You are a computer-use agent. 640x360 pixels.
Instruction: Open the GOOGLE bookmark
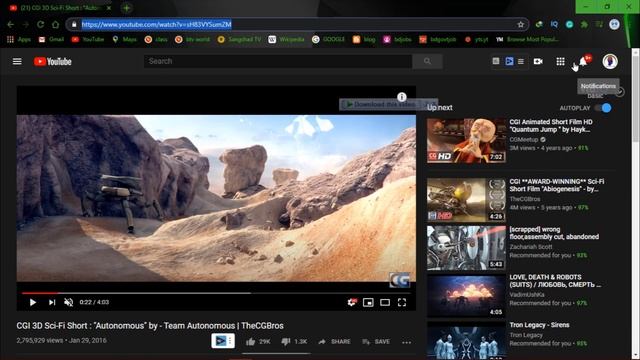pos(328,40)
